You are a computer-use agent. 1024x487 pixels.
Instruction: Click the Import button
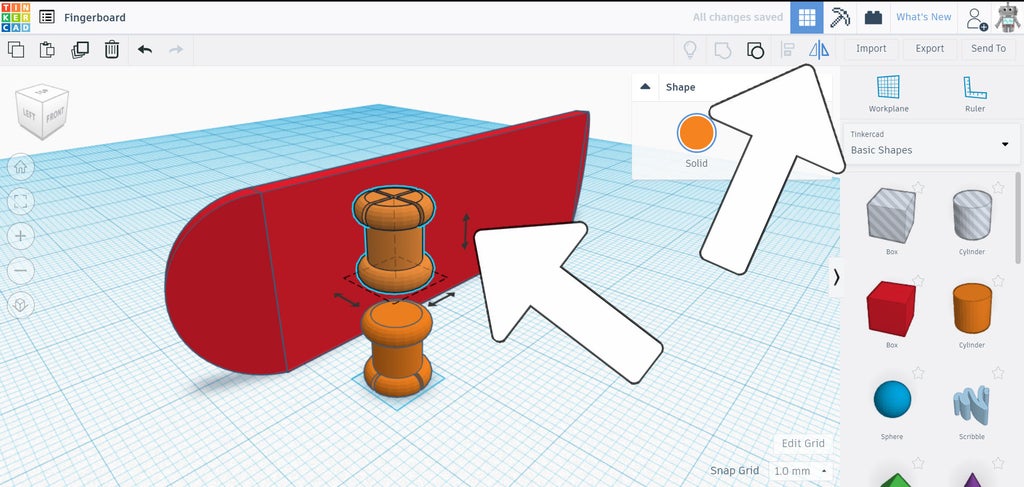point(871,49)
